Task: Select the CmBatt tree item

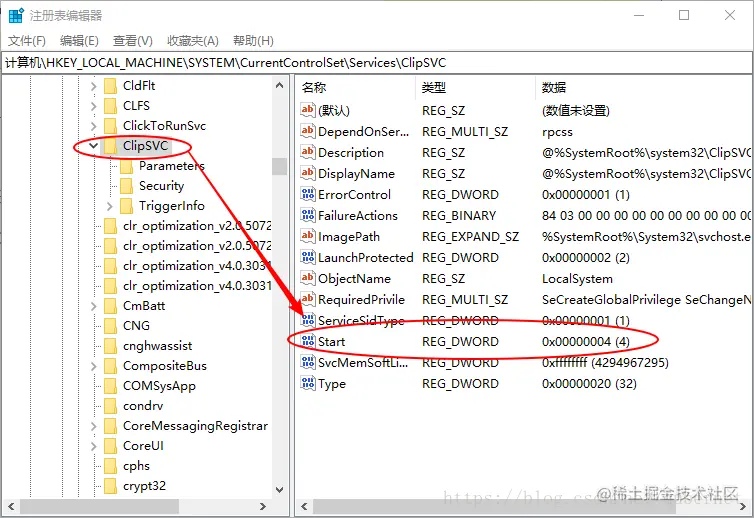Action: 144,306
